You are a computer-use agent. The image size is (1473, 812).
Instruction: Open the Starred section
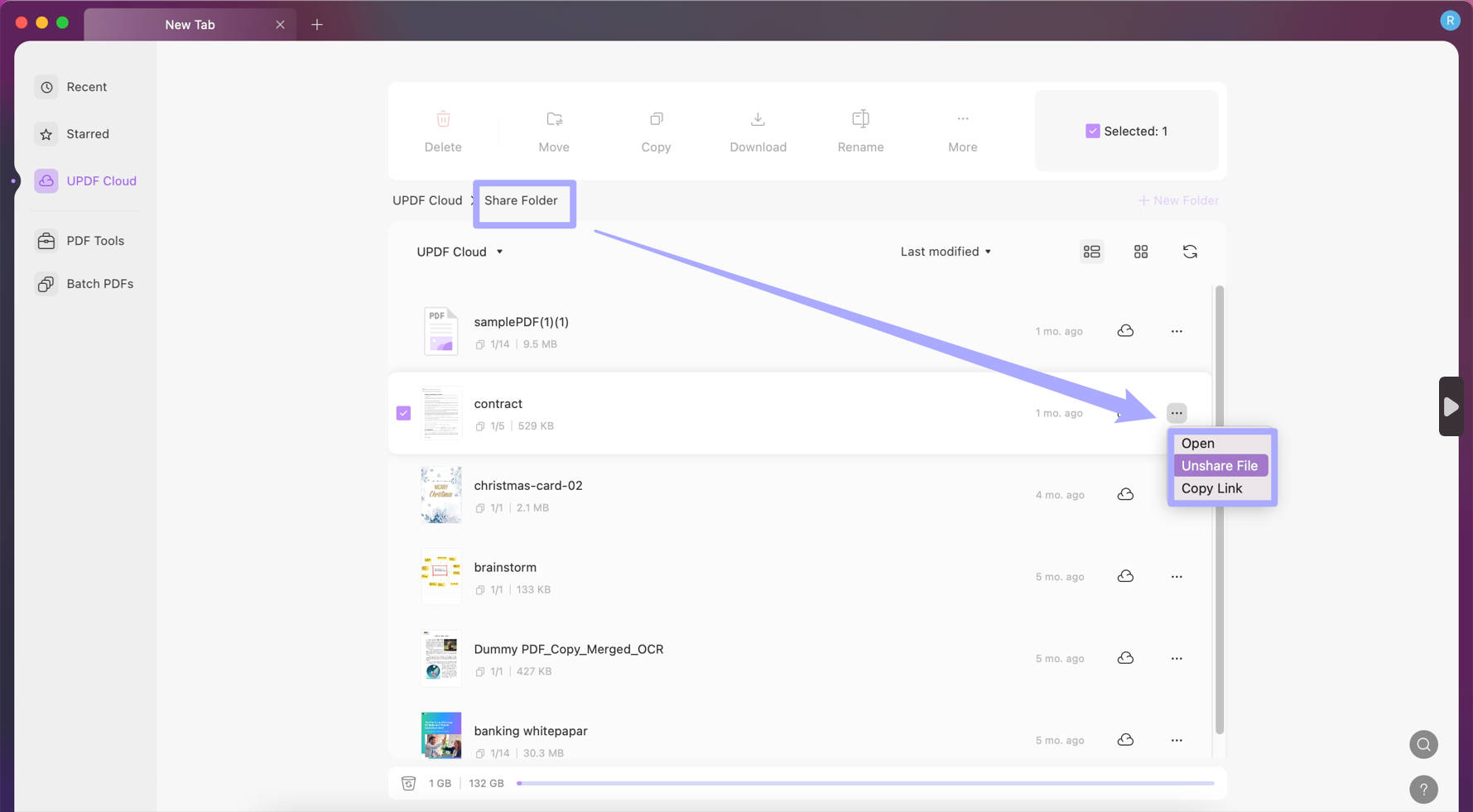[x=72, y=134]
